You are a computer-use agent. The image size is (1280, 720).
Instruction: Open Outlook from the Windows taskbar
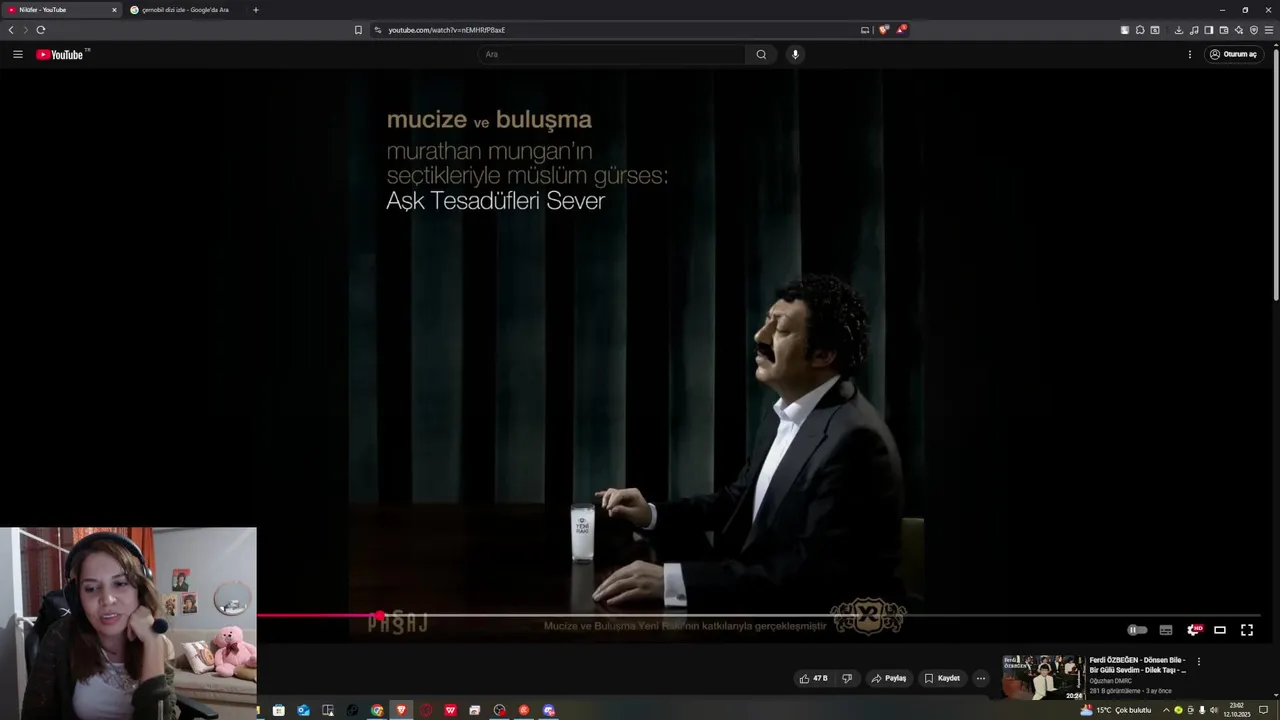click(303, 710)
